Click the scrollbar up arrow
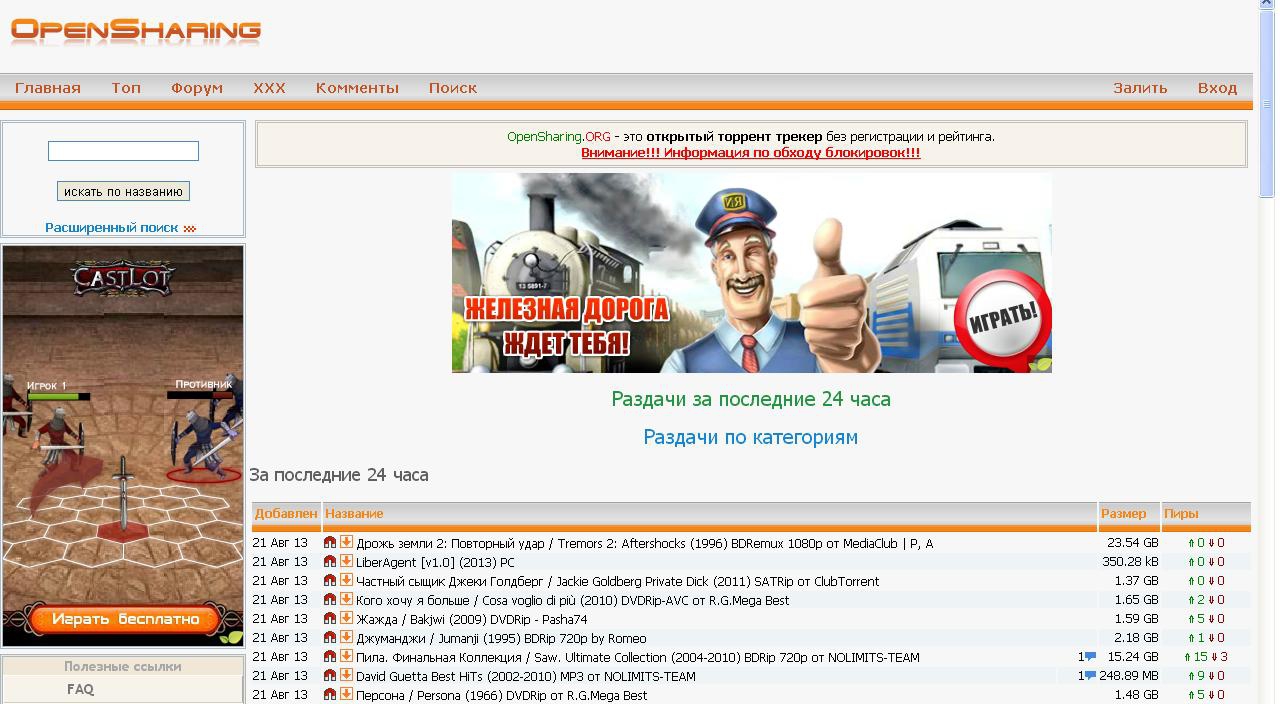Image resolution: width=1280 pixels, height=704 pixels. pyautogui.click(x=1267, y=5)
